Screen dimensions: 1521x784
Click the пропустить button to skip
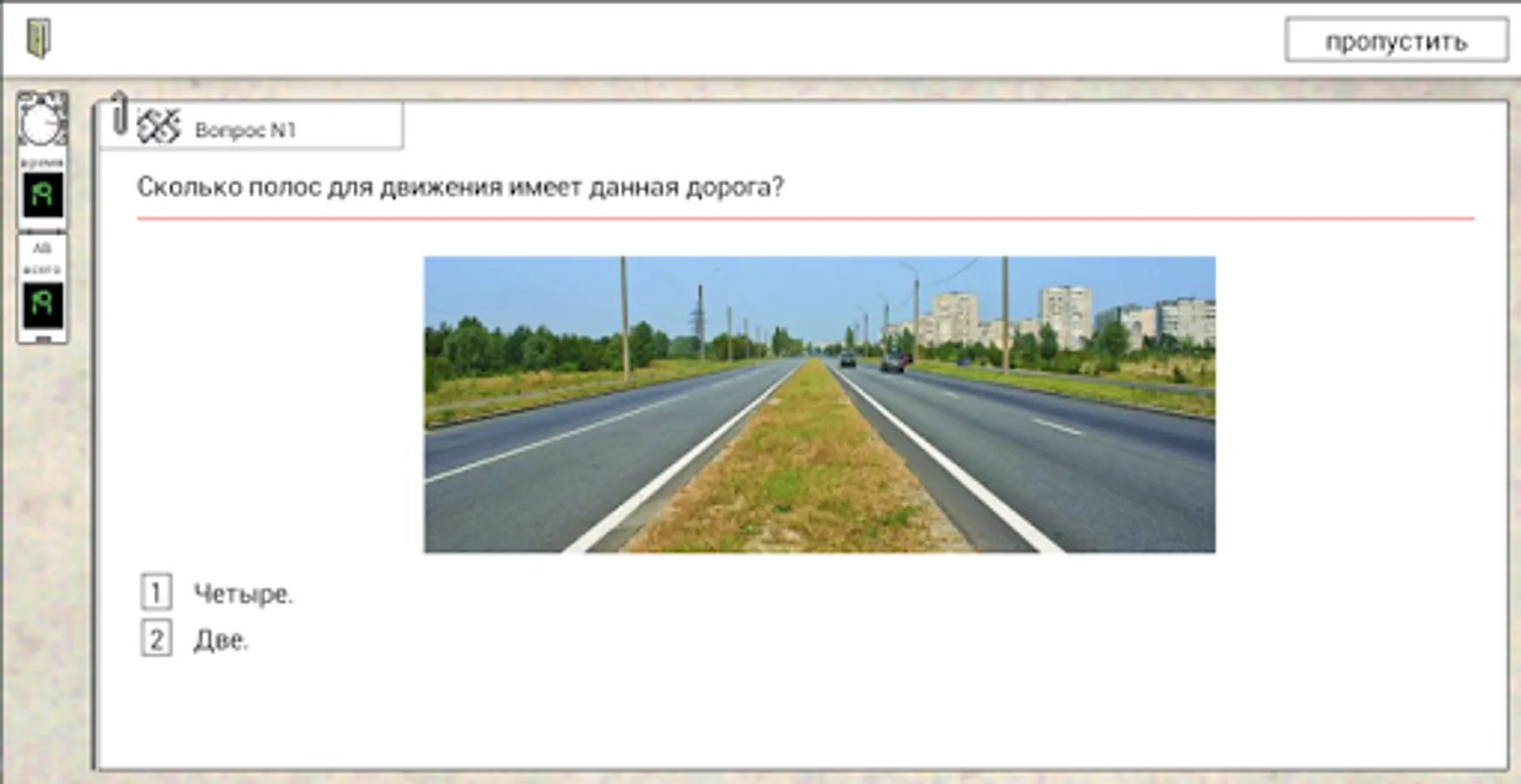tap(1396, 41)
